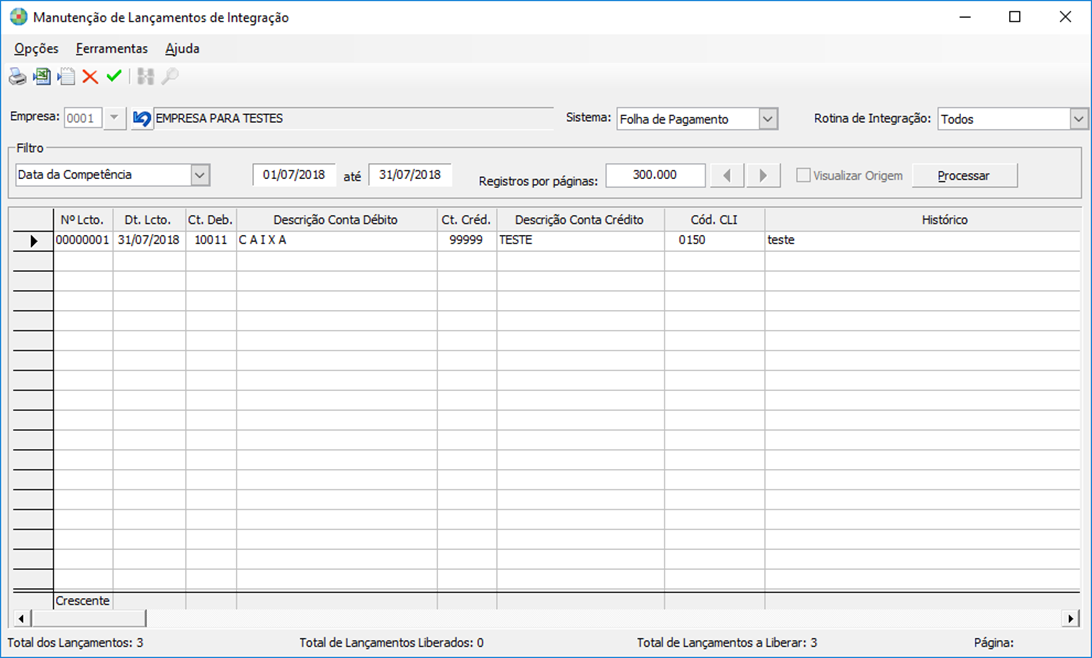
Task: Open the Opções menu
Action: tap(36, 49)
